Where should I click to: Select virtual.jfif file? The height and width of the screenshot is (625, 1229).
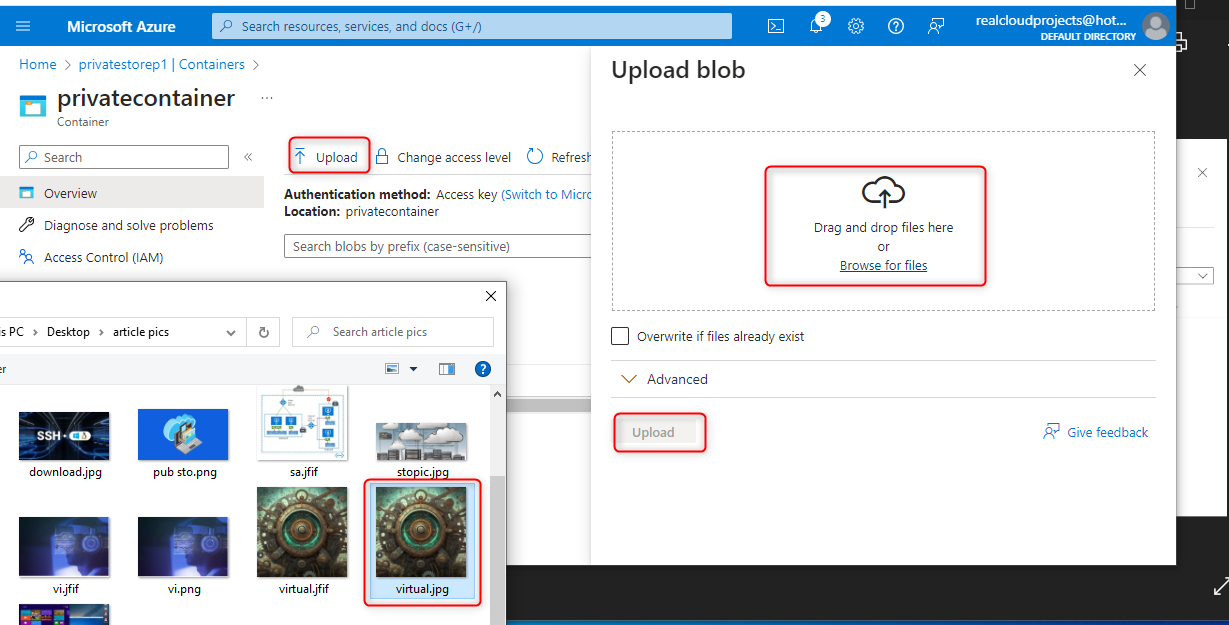pyautogui.click(x=303, y=542)
